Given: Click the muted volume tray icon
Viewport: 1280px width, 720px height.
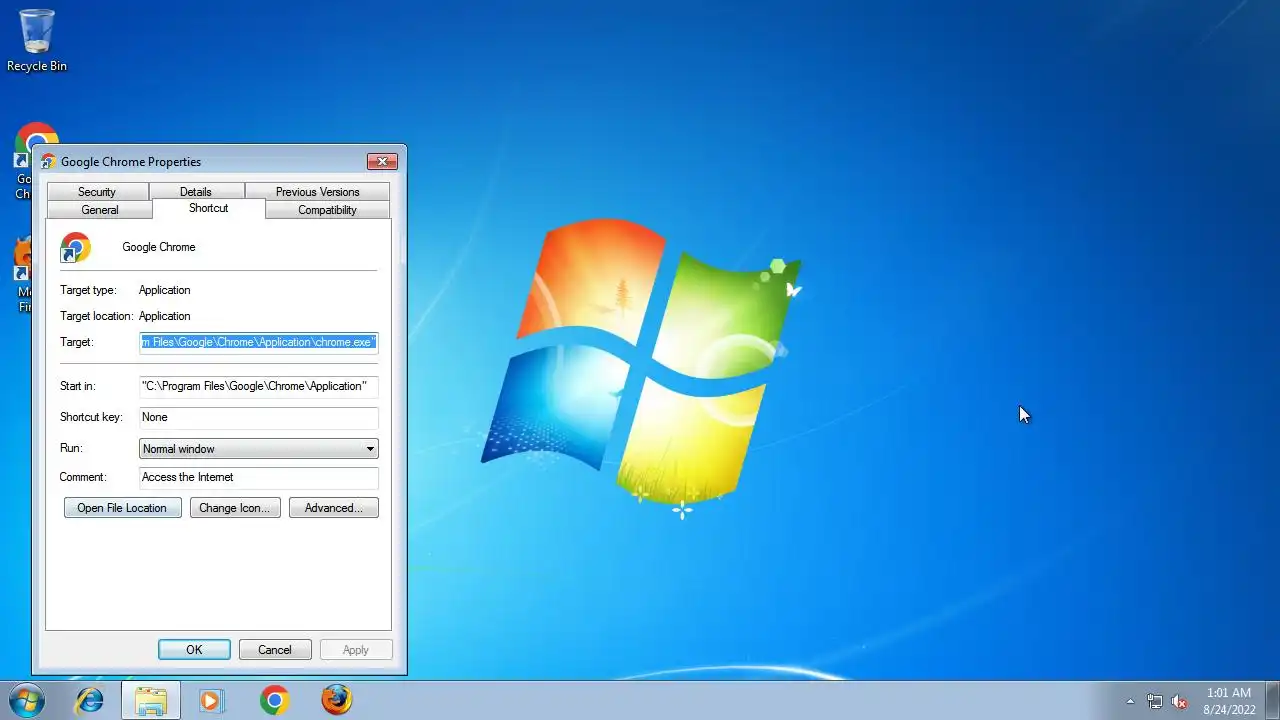Looking at the screenshot, I should tap(1179, 701).
